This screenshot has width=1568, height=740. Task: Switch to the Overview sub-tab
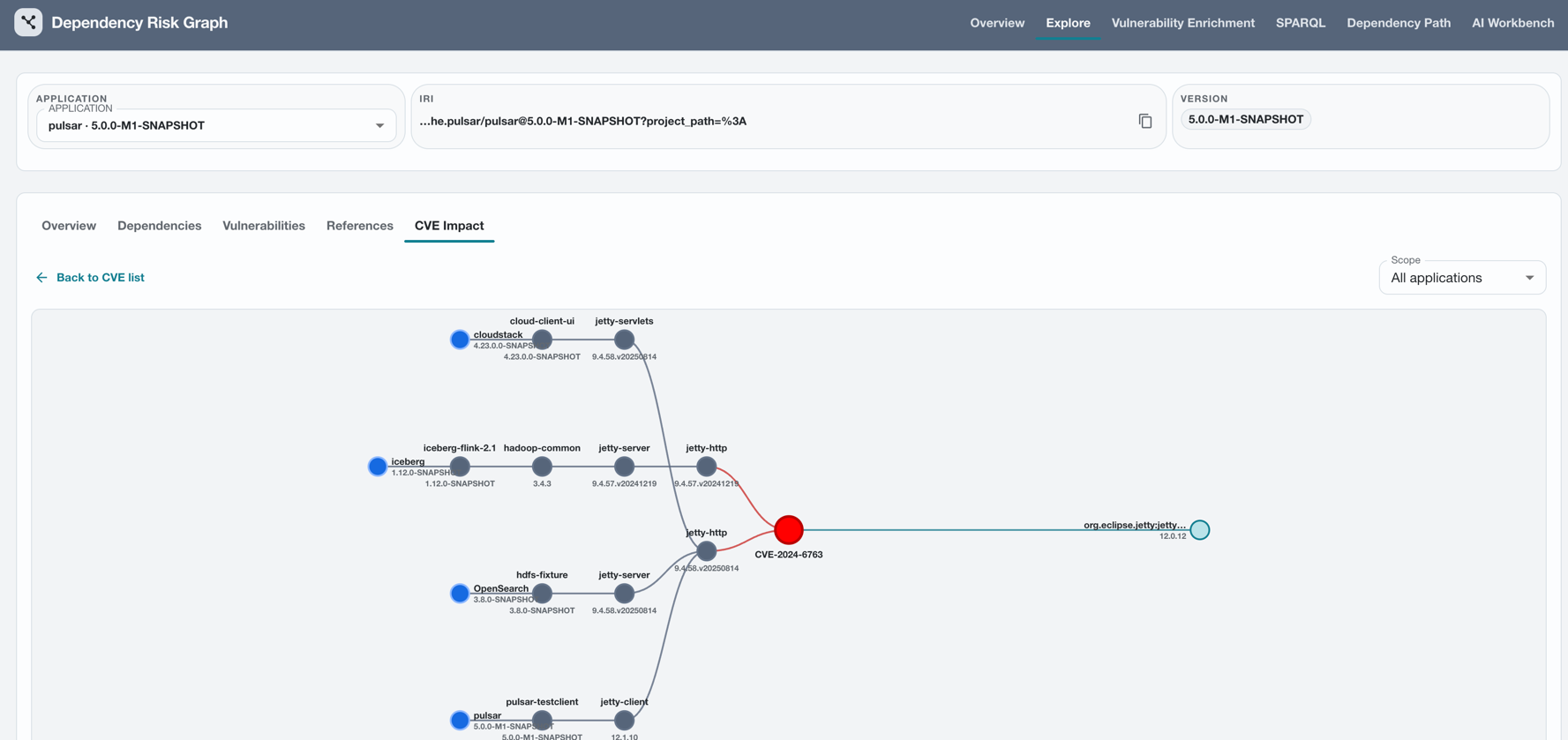[x=69, y=226]
